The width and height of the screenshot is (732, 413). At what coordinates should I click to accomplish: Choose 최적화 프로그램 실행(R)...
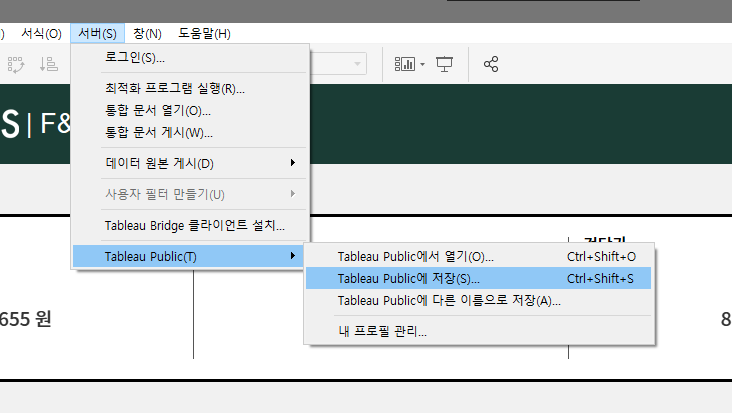coord(190,88)
